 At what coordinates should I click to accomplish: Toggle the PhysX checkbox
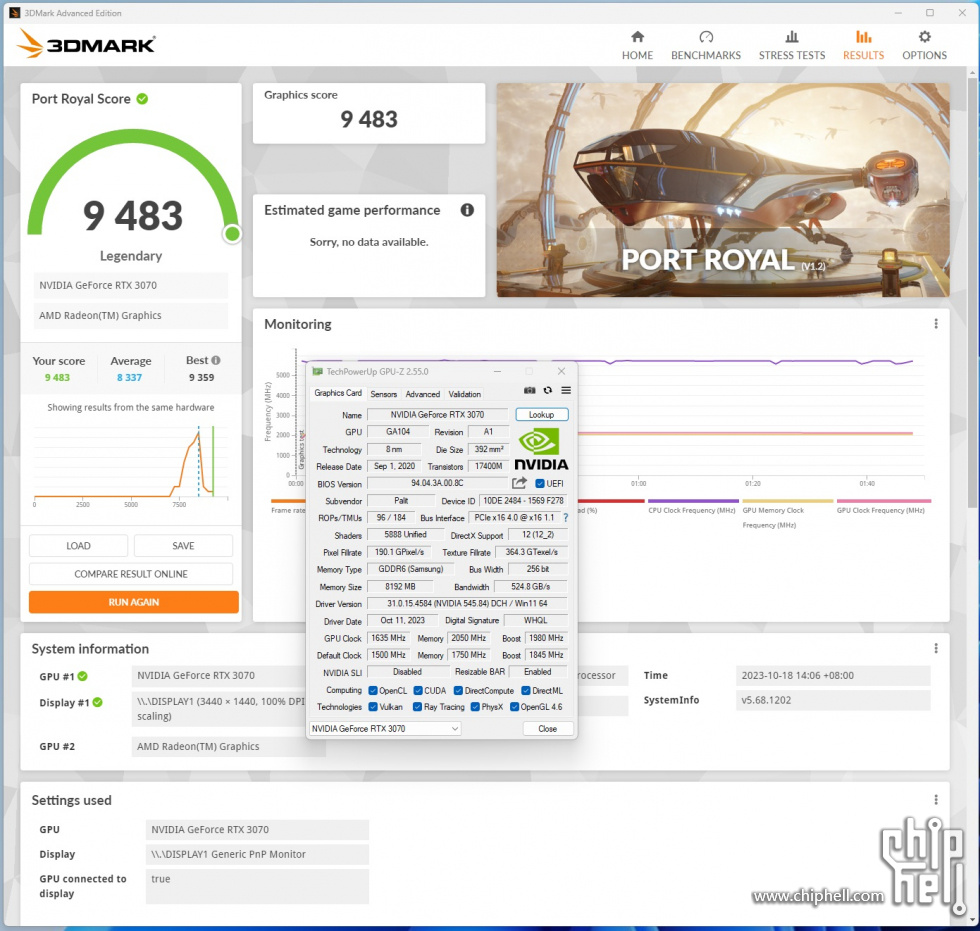pyautogui.click(x=475, y=707)
